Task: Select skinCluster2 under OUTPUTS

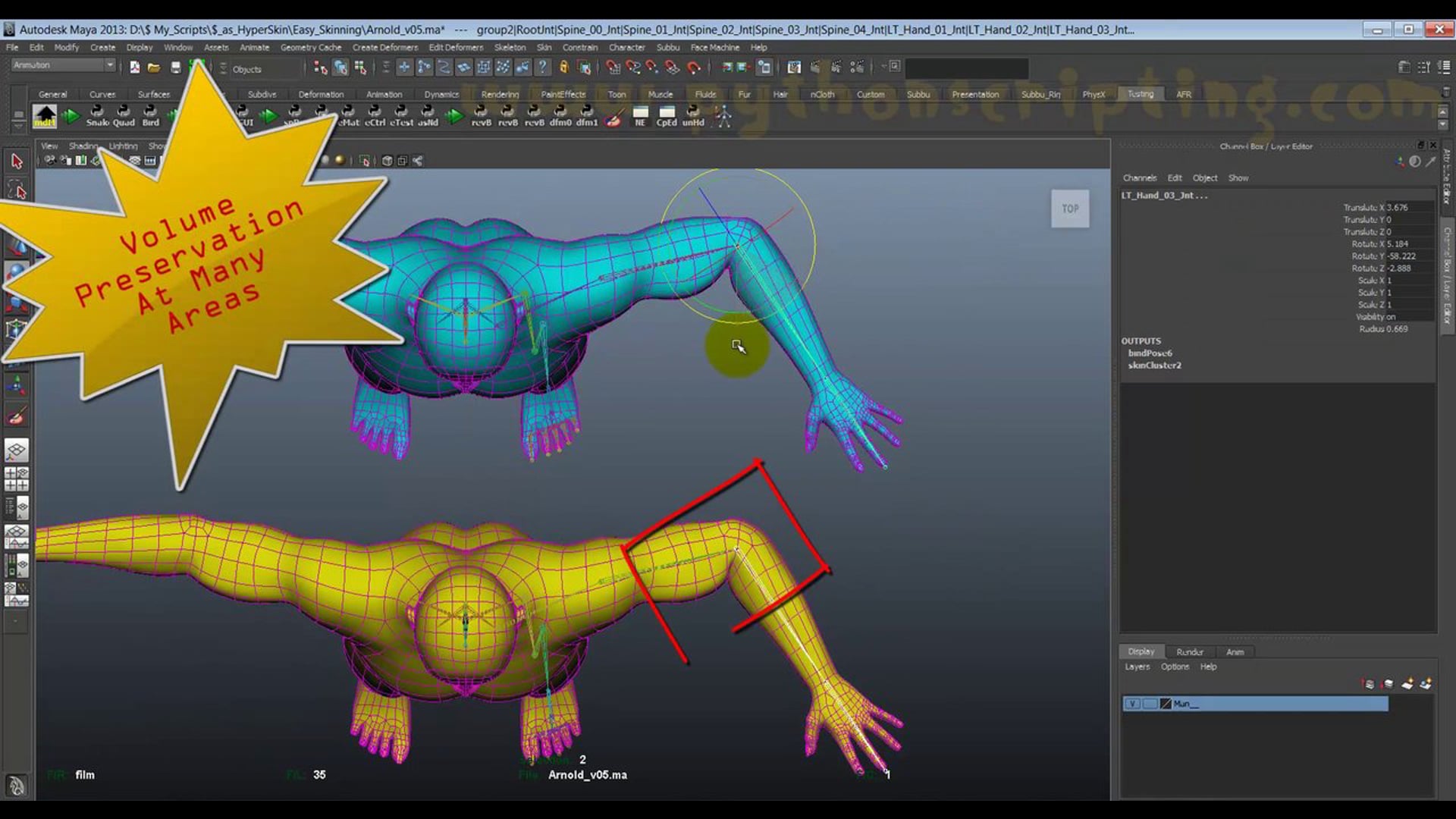Action: click(x=1154, y=365)
